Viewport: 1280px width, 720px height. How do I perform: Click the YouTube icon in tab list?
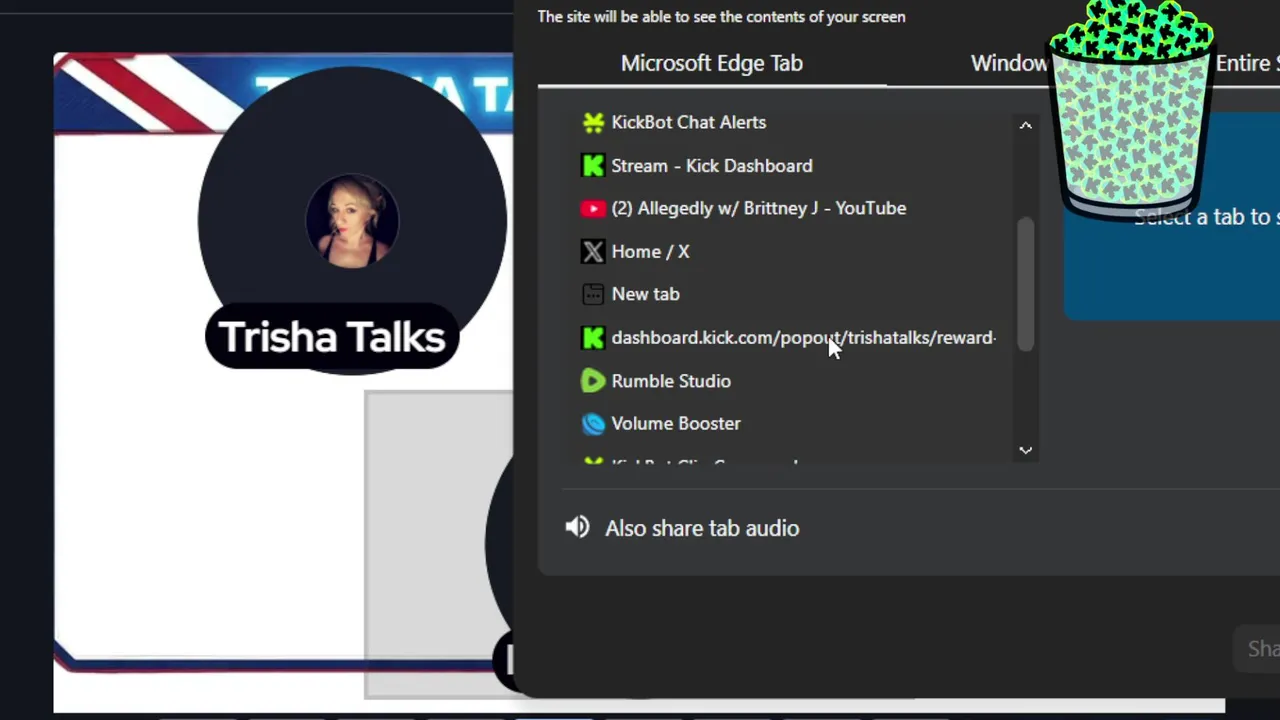[593, 208]
